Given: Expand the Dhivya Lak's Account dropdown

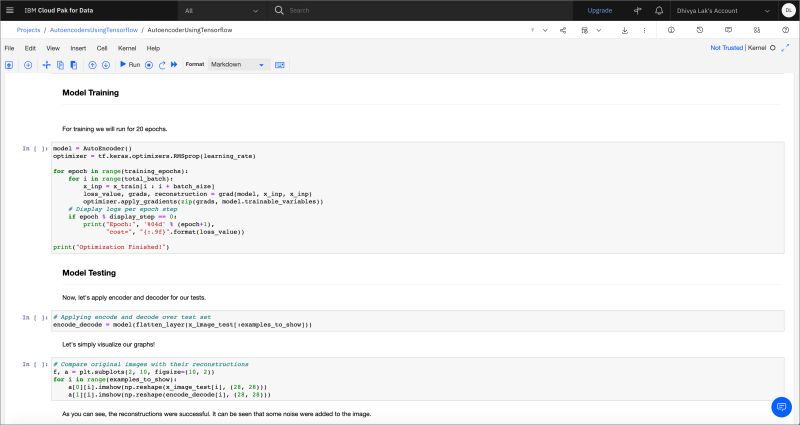Looking at the screenshot, I should point(723,11).
